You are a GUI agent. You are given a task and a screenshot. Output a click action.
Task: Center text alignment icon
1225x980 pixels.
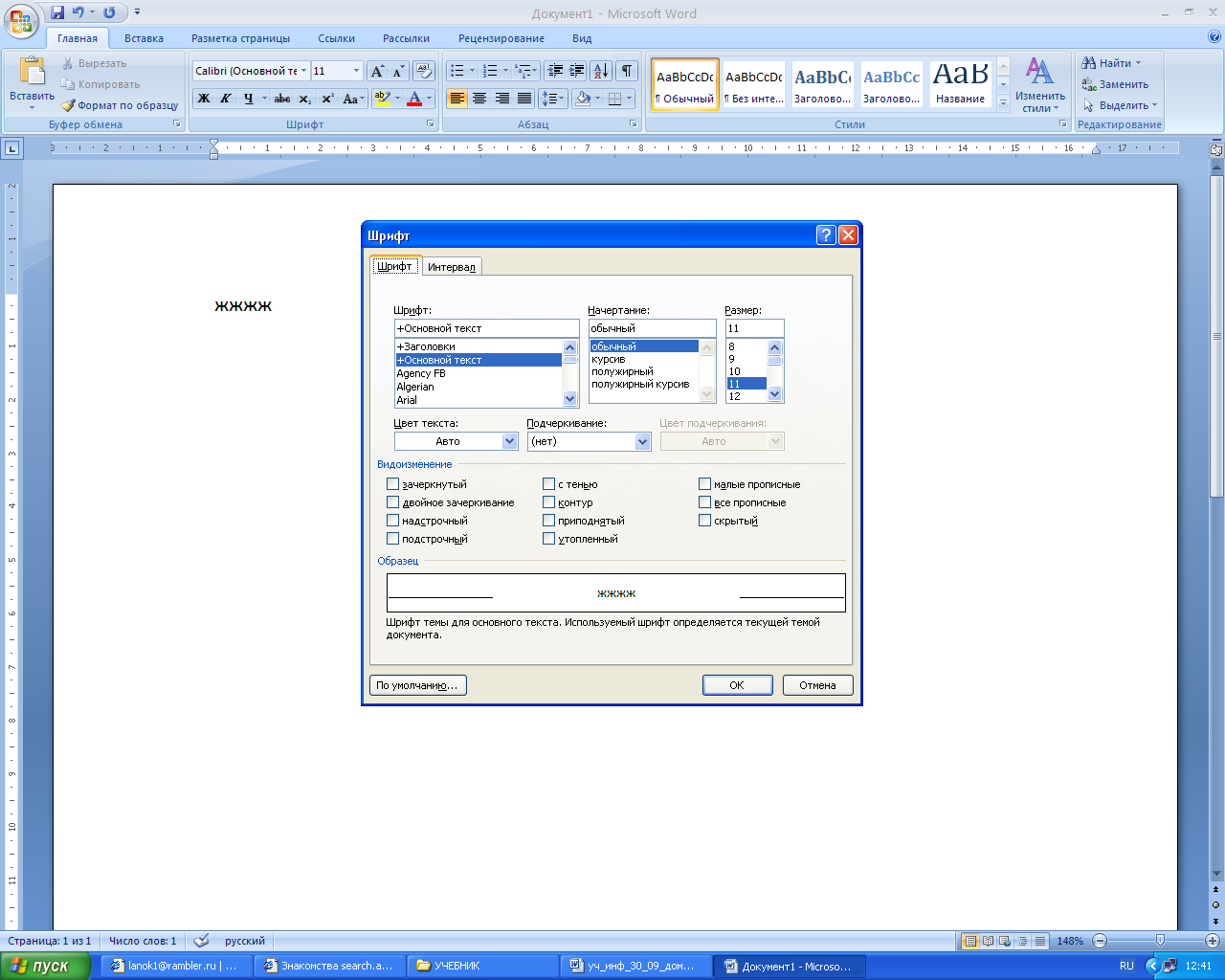(x=479, y=99)
